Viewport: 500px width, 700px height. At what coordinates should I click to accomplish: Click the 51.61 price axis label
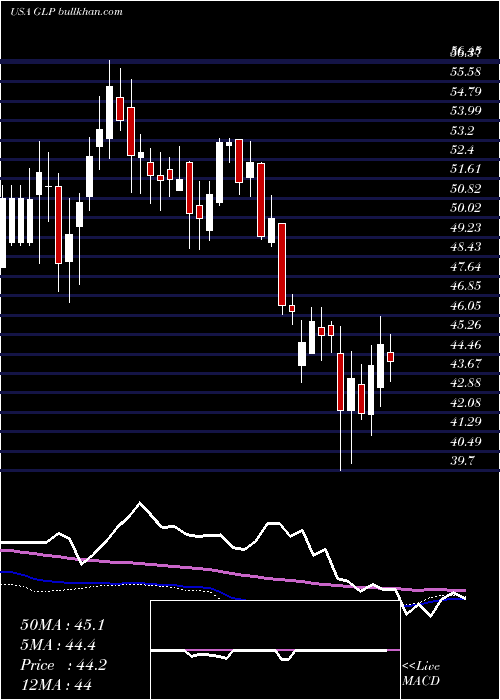click(x=466, y=169)
